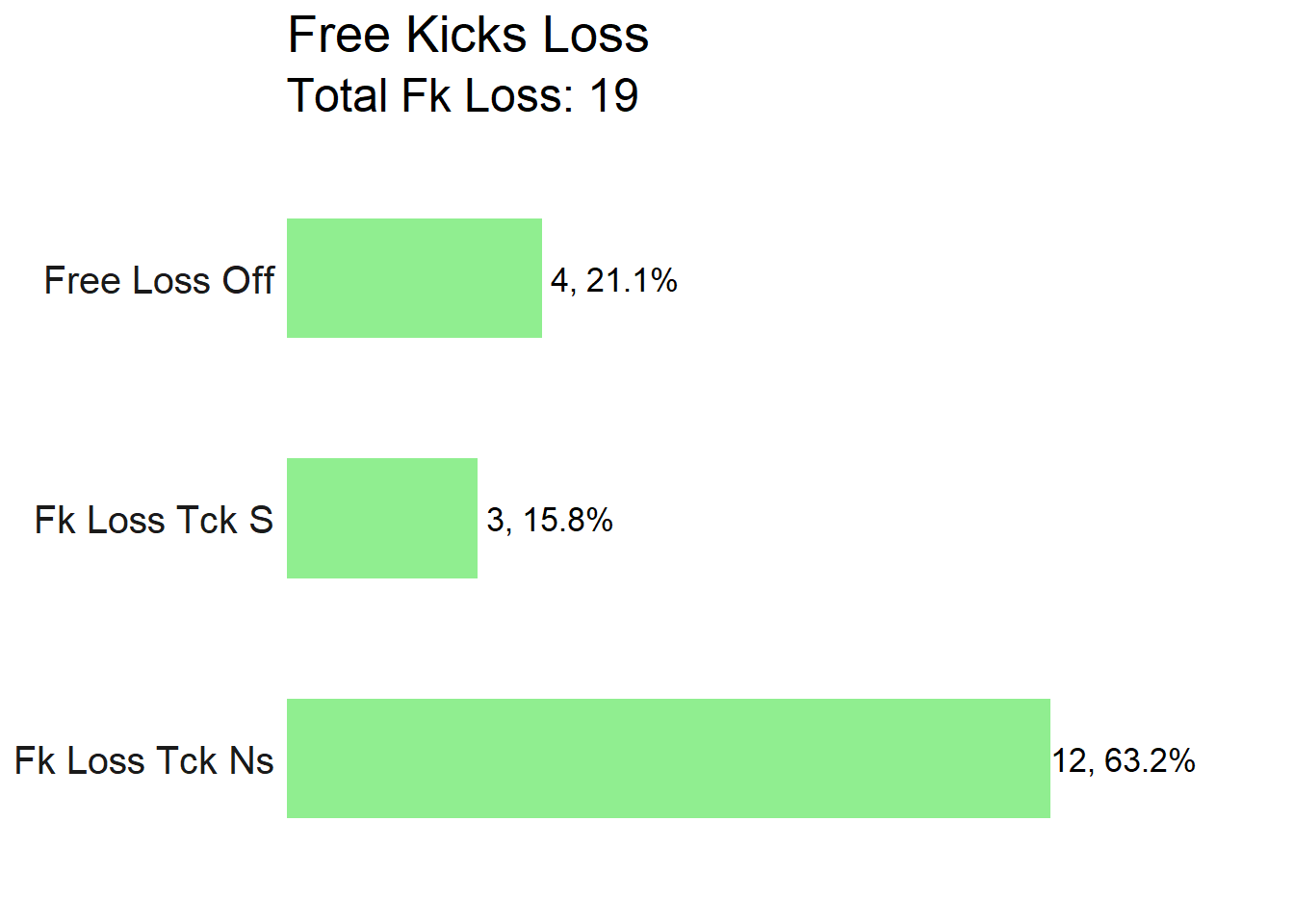Click the word "Ns" in the last label

(251, 760)
